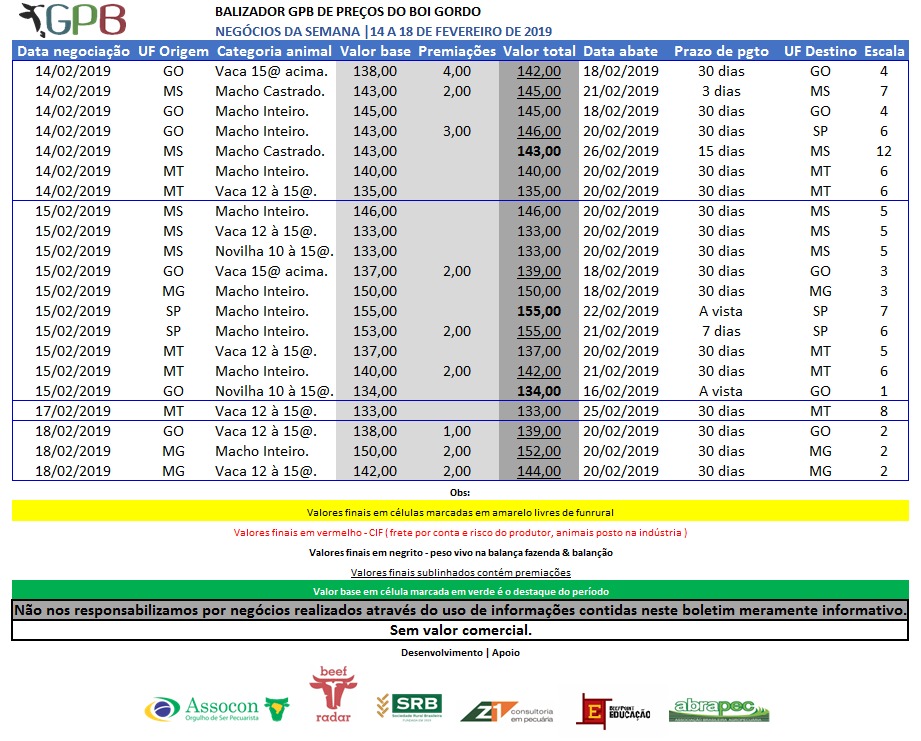Click the title 'BALIZADOR GPB DE PREÇOS DO BOI GORDO'
Screen dimensions: 921x741
(x=348, y=11)
